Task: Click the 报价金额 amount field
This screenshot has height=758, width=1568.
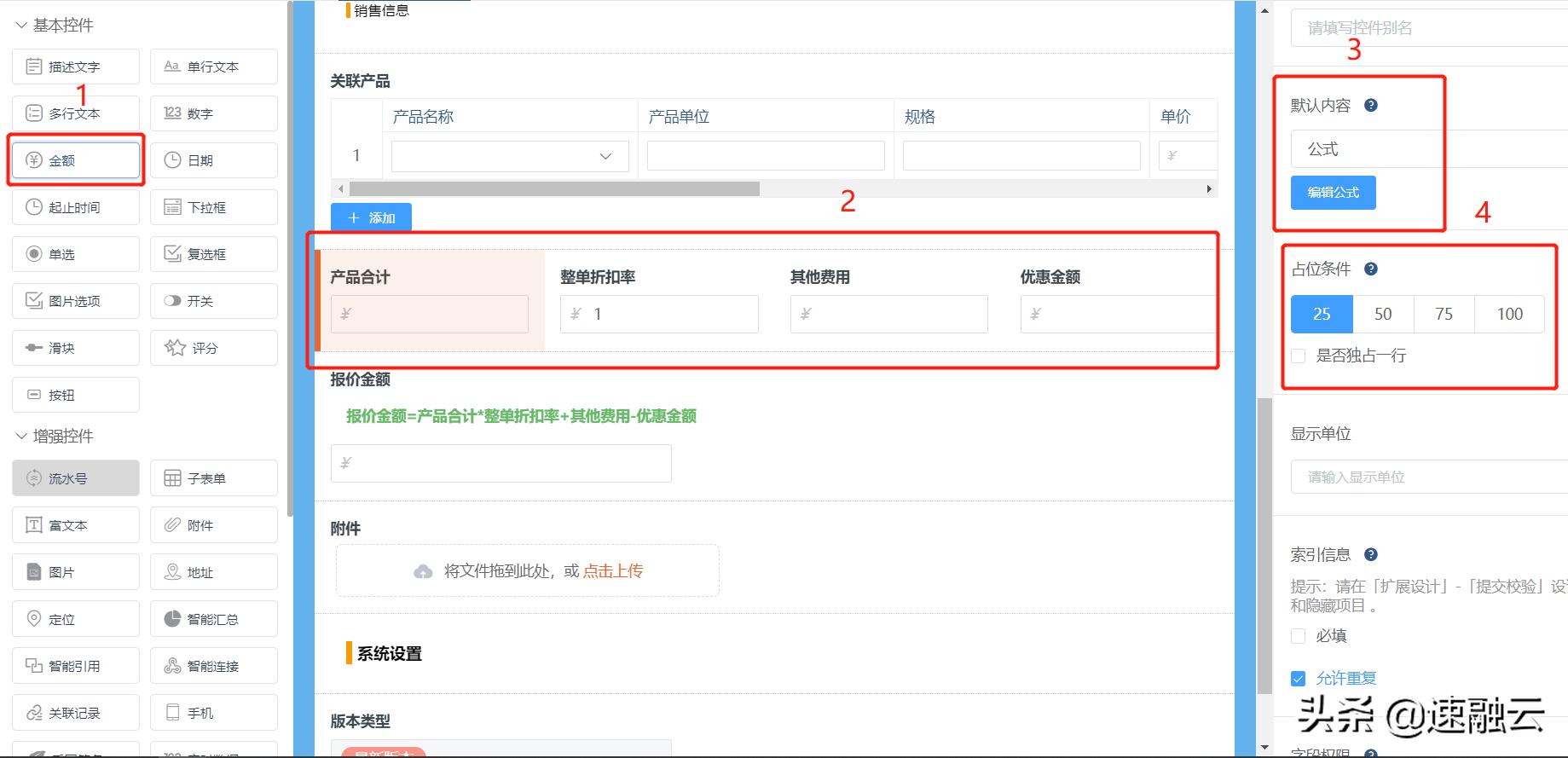Action: pyautogui.click(x=501, y=463)
